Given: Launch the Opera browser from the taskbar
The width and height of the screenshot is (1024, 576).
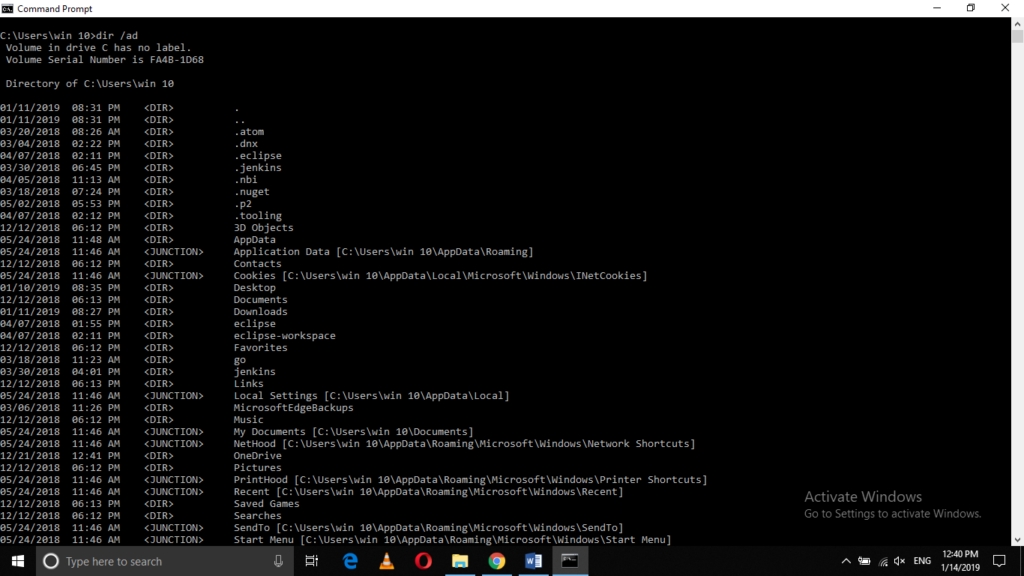Looking at the screenshot, I should point(423,561).
